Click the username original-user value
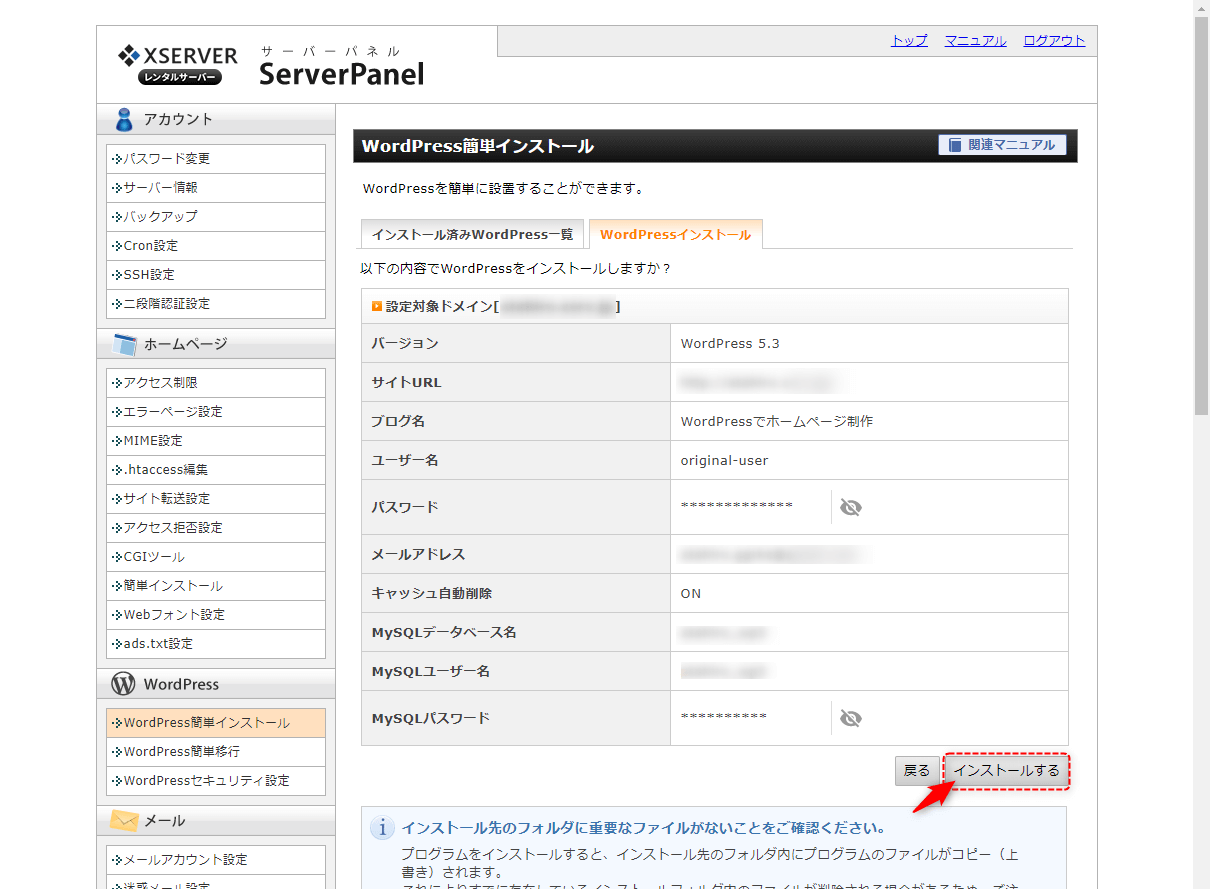This screenshot has height=889, width=1210. [725, 461]
